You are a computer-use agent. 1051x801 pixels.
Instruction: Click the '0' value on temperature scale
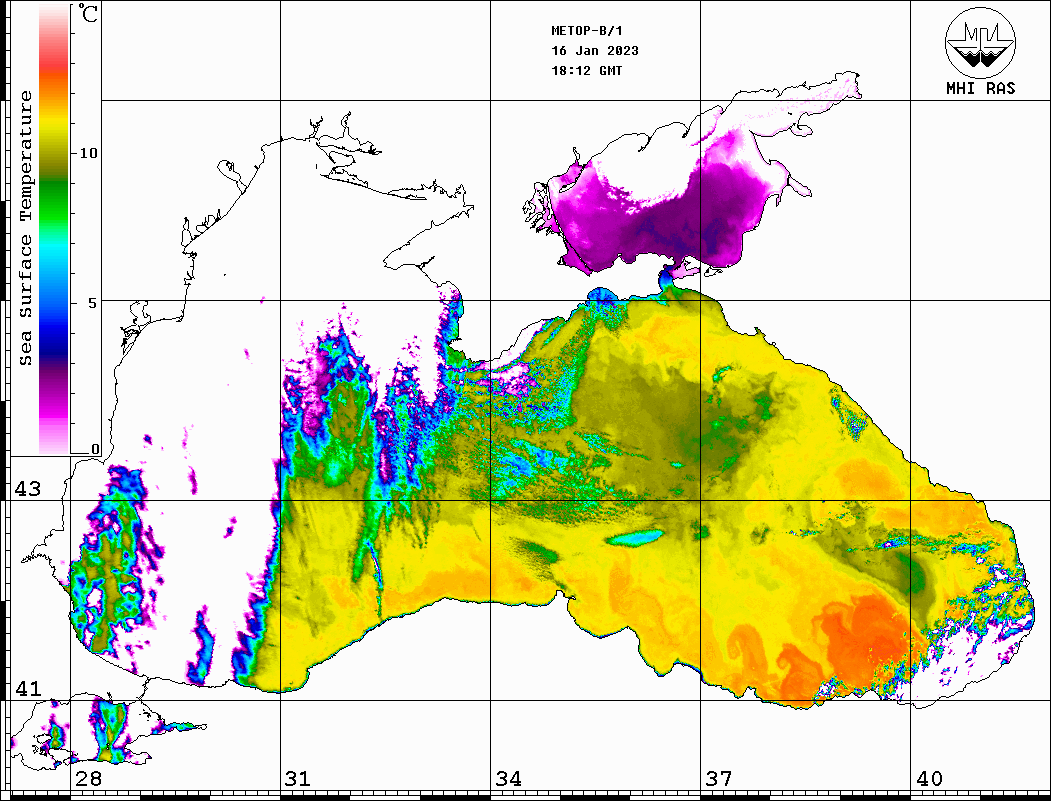[95, 449]
